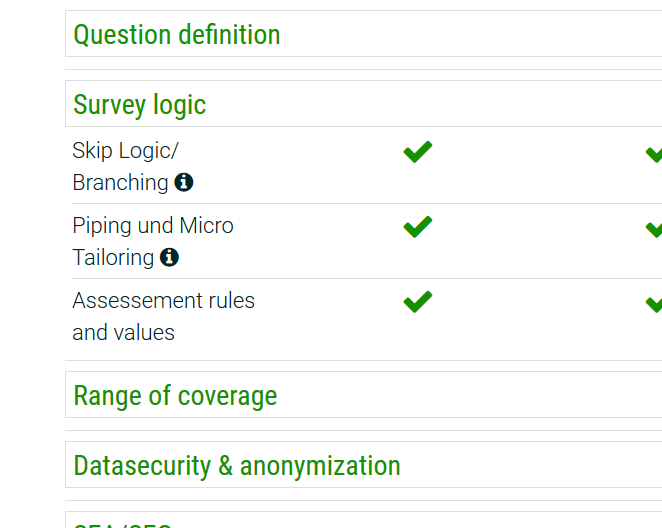
Task: Click first-column checkmark for Assessement rules
Action: (x=417, y=301)
